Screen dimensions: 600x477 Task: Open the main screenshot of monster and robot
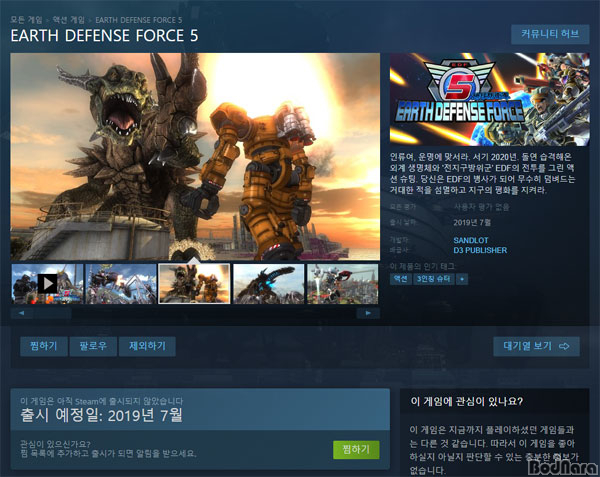tap(195, 156)
